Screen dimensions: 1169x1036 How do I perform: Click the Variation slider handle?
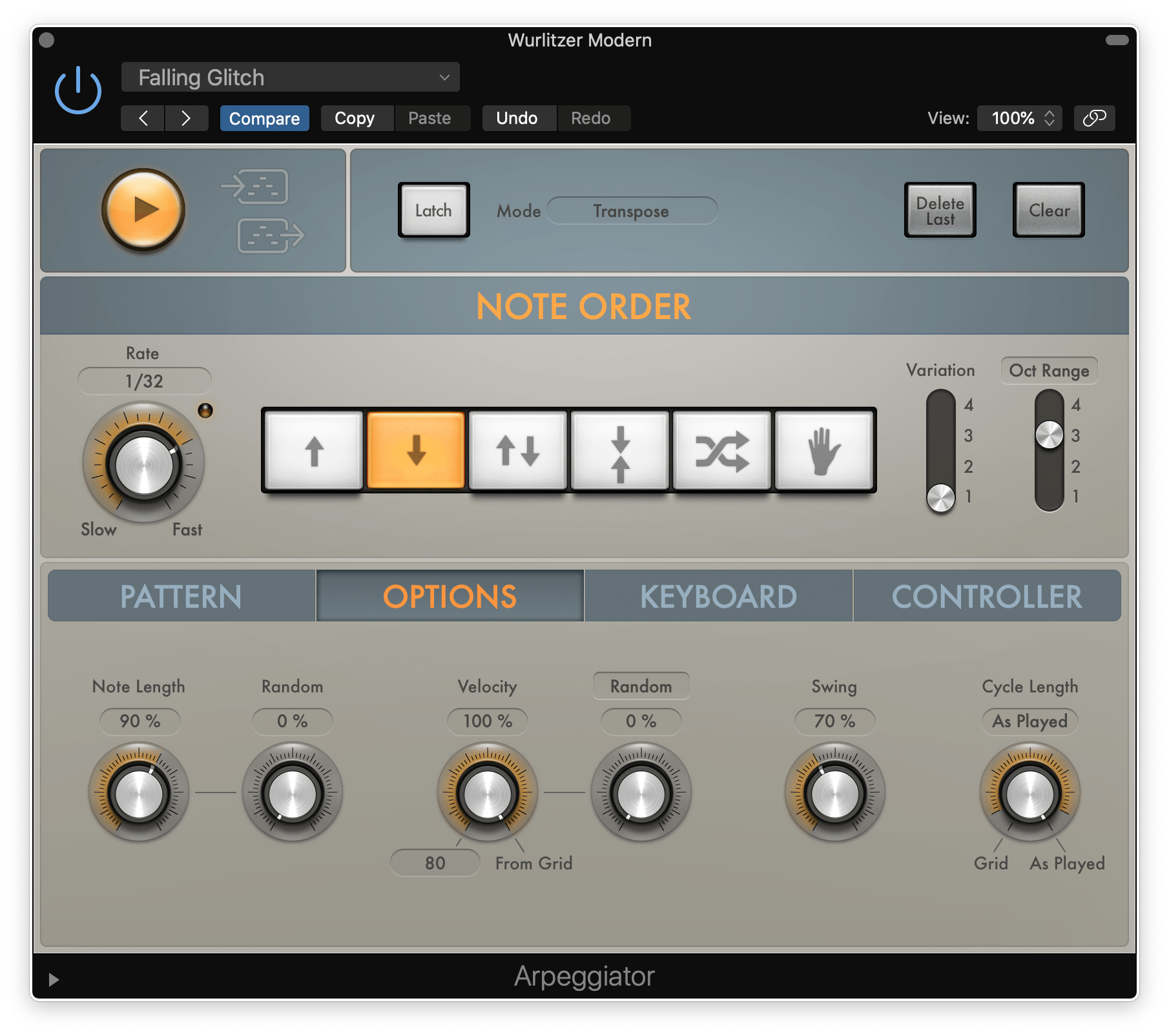tap(940, 497)
